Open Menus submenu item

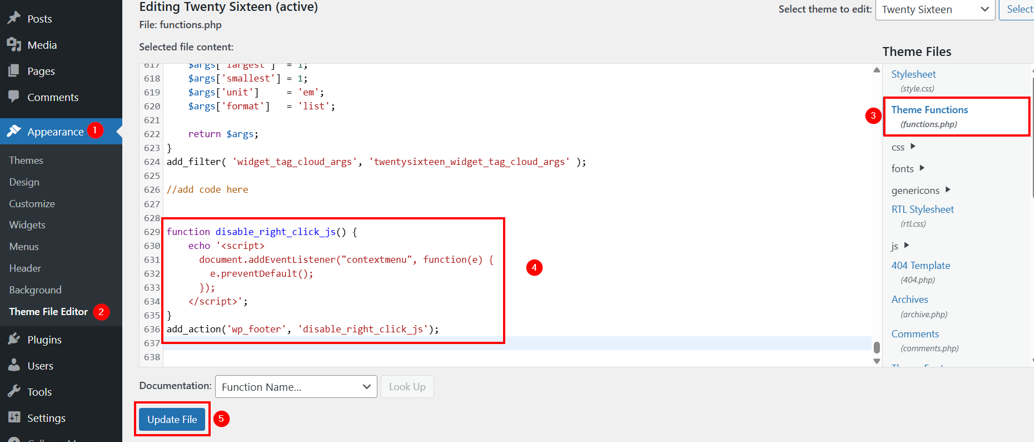click(24, 247)
